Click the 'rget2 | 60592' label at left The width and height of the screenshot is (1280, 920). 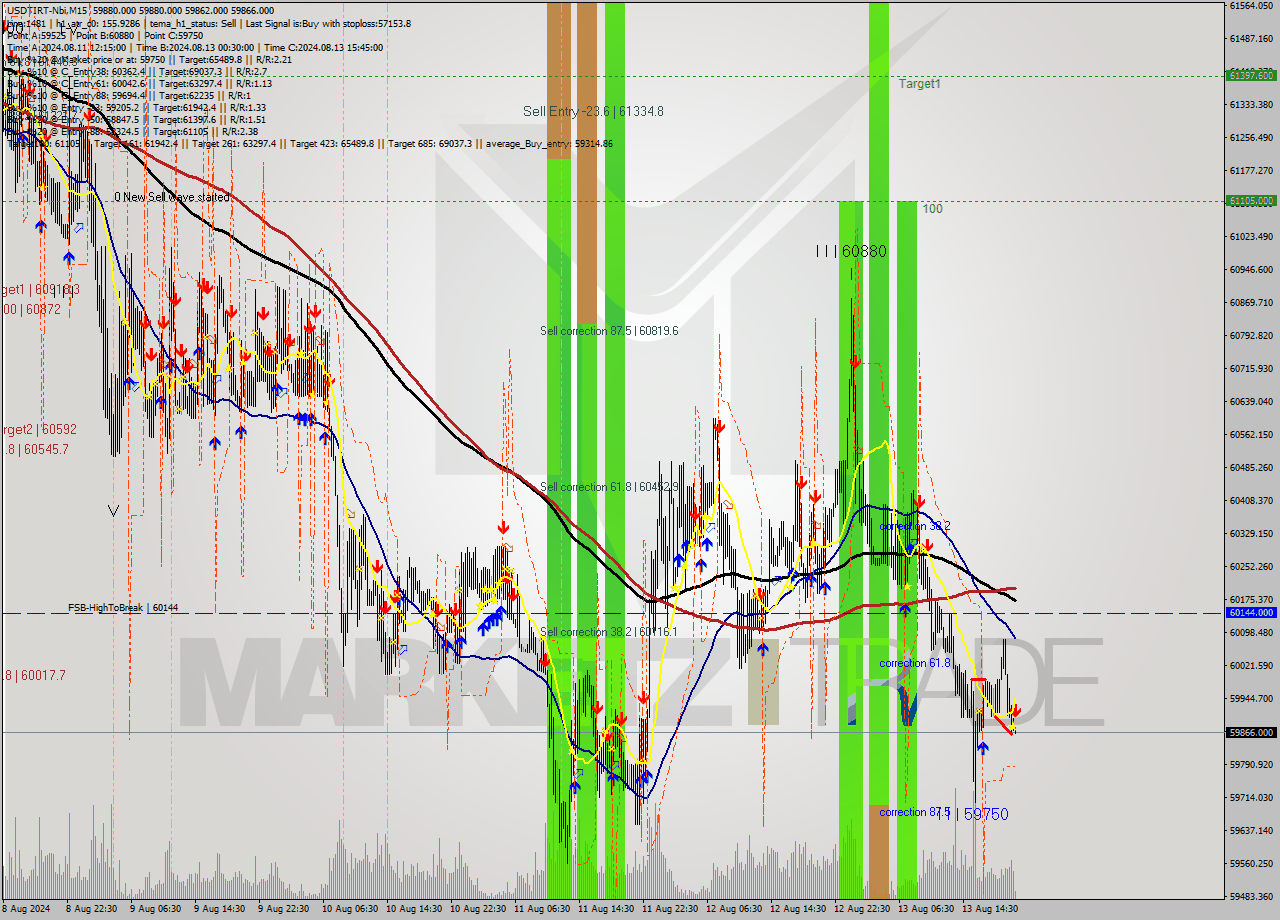point(39,430)
